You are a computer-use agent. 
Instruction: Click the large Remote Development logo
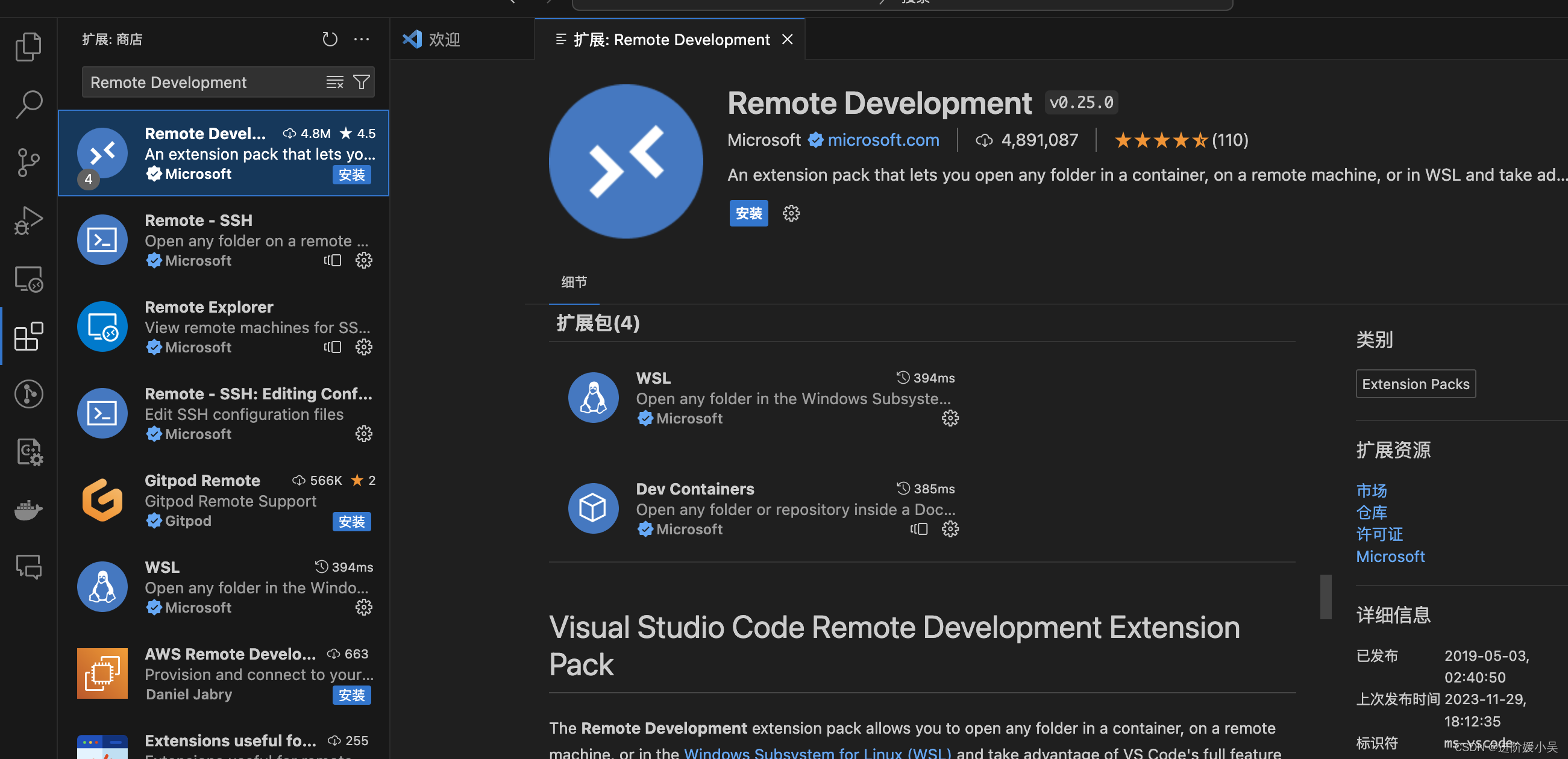626,161
